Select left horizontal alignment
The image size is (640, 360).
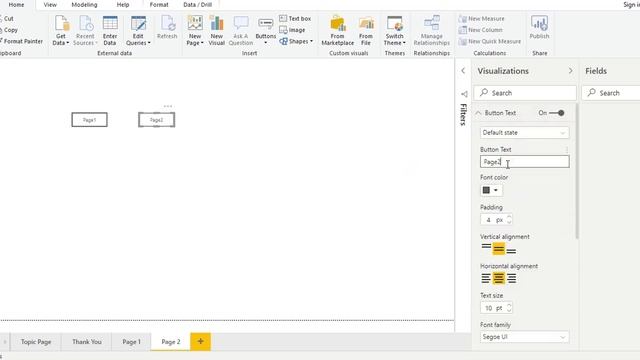point(486,278)
